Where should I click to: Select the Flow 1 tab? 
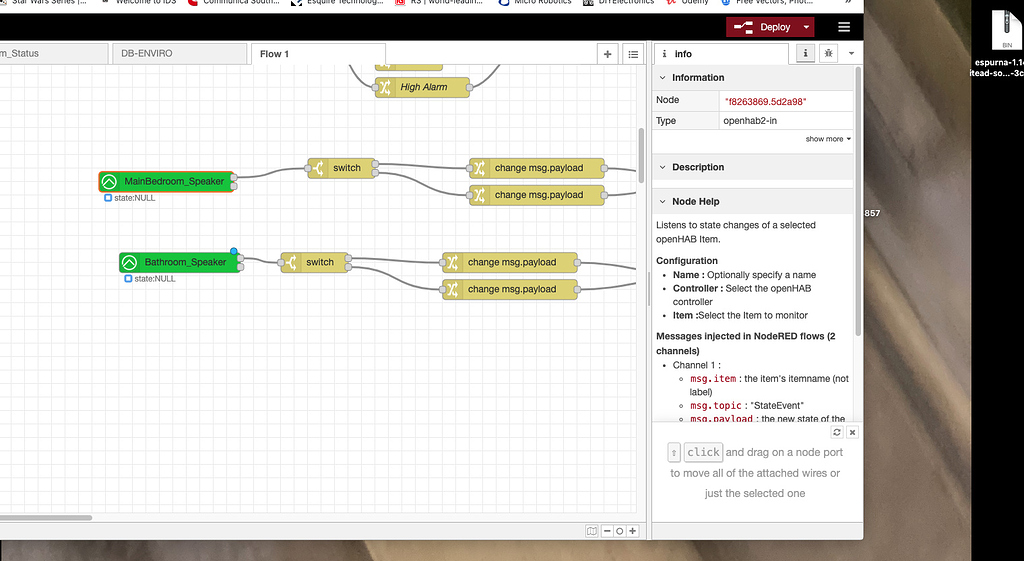point(274,54)
